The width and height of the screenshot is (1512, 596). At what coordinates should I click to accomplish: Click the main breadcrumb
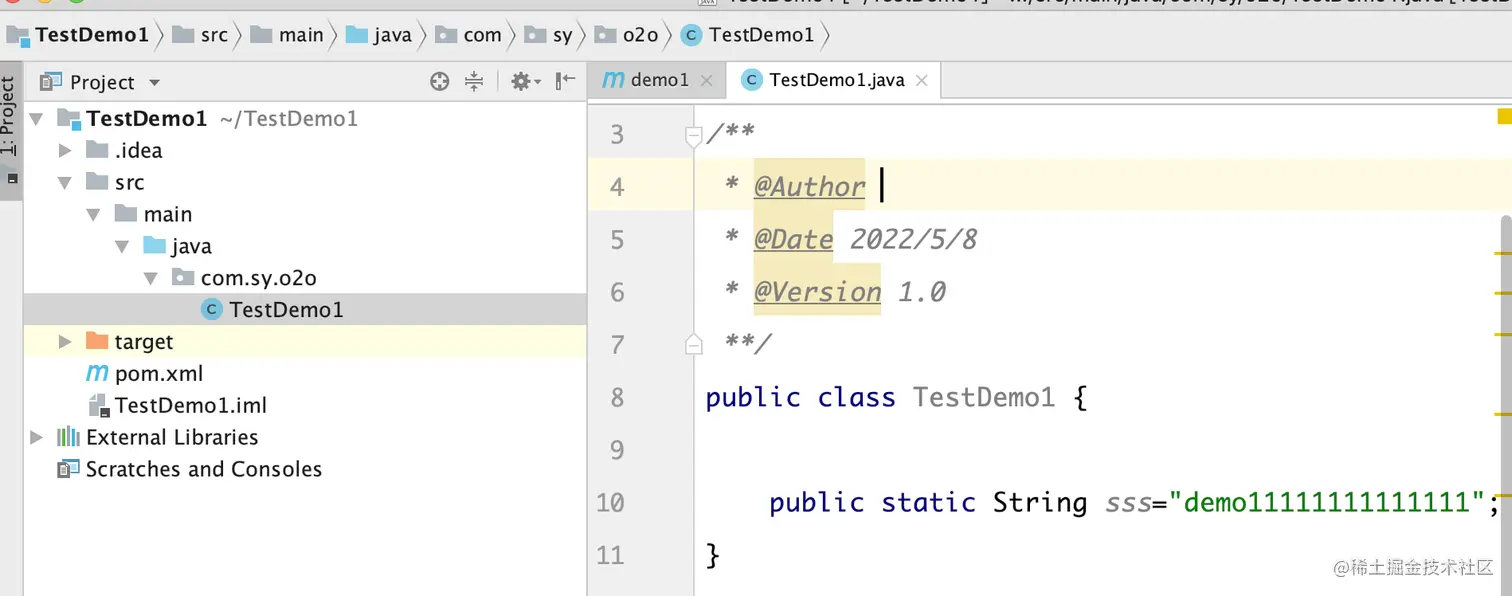pos(288,35)
